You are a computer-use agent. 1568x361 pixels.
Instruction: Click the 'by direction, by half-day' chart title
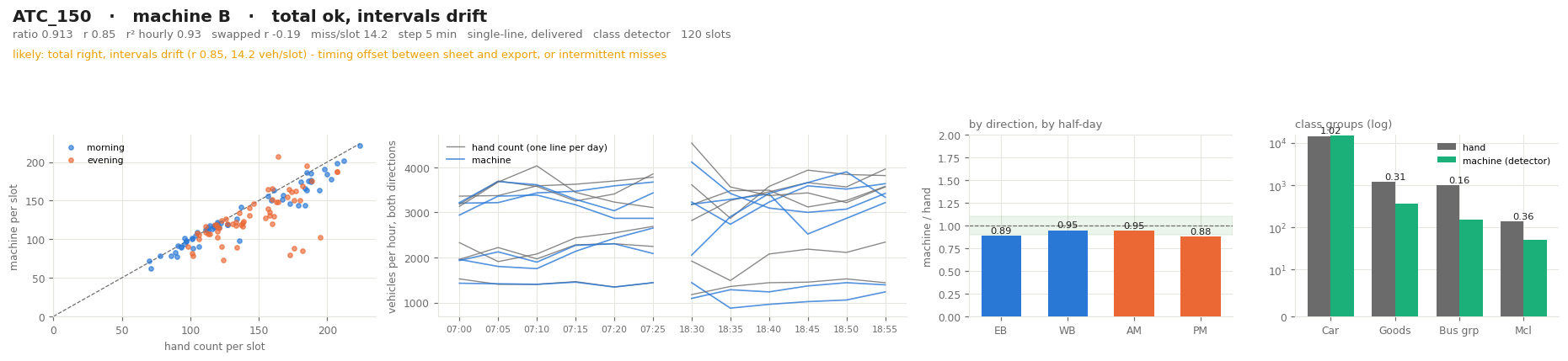click(x=1036, y=125)
